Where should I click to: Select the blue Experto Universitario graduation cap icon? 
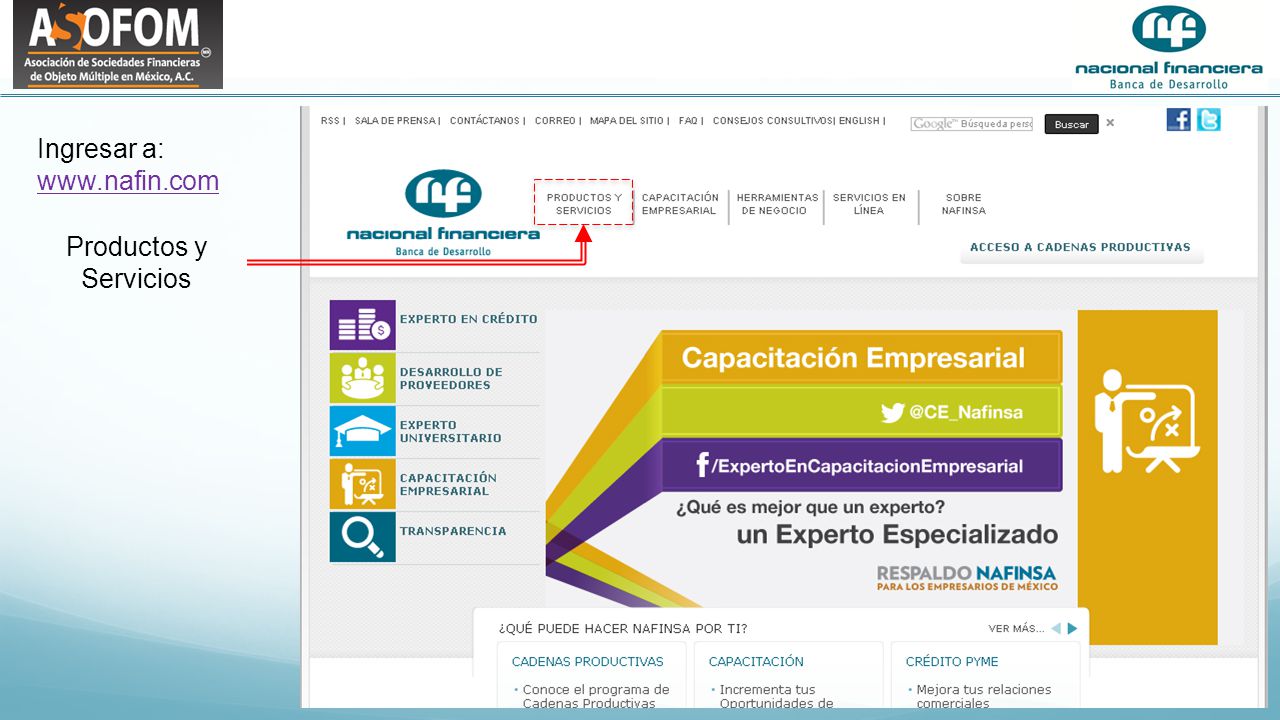[363, 431]
